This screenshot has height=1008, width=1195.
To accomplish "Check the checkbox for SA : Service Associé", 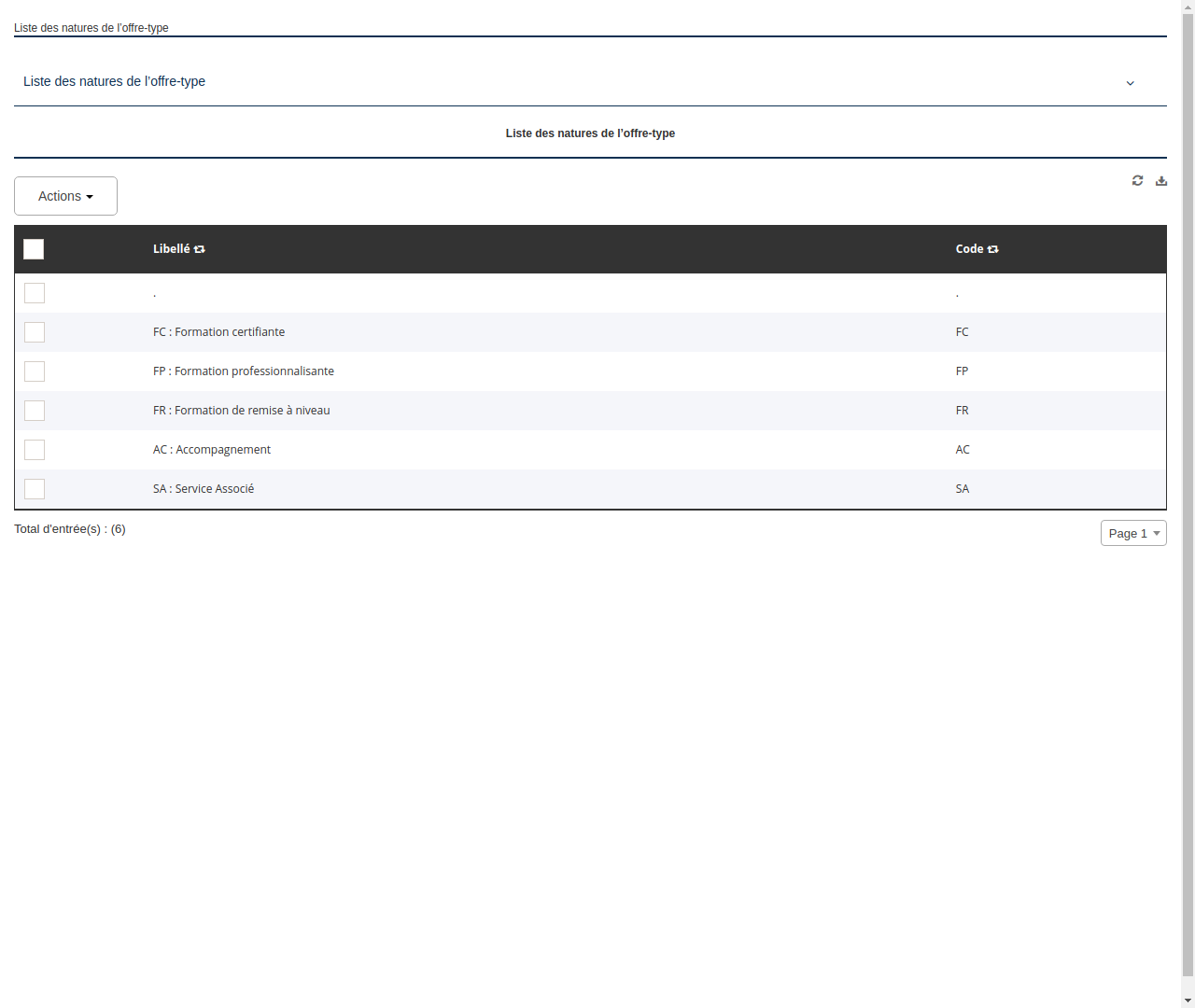I will pyautogui.click(x=35, y=489).
